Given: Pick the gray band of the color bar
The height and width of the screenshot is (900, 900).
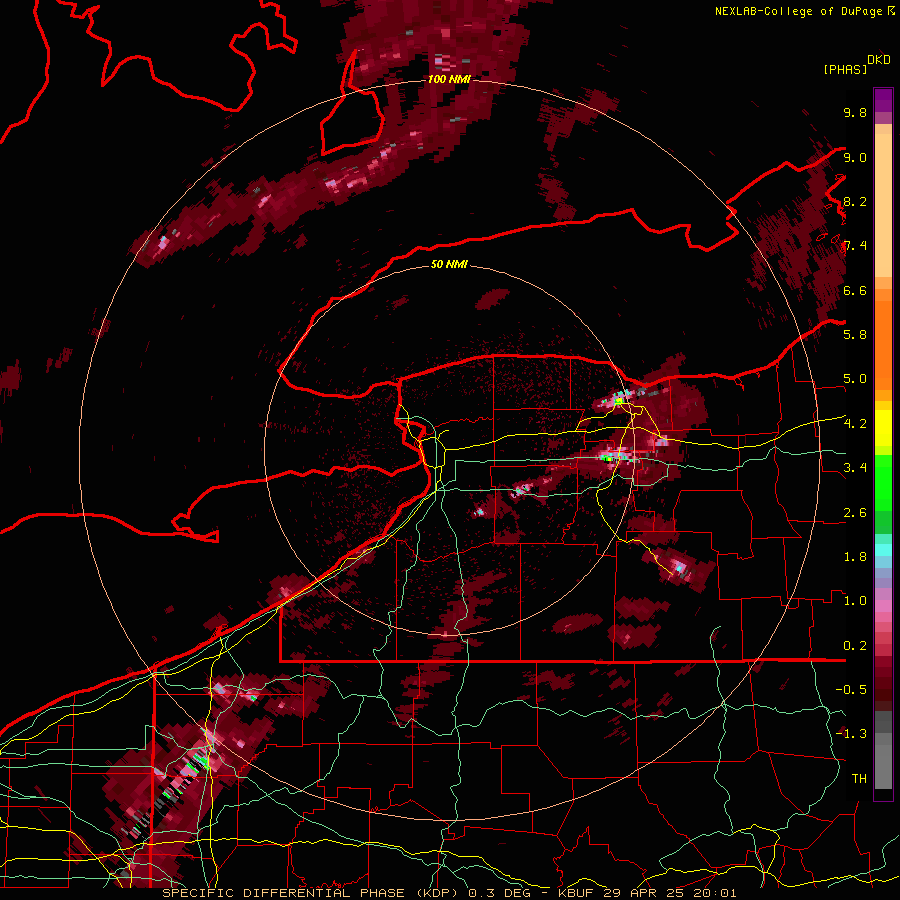Looking at the screenshot, I should click(883, 750).
